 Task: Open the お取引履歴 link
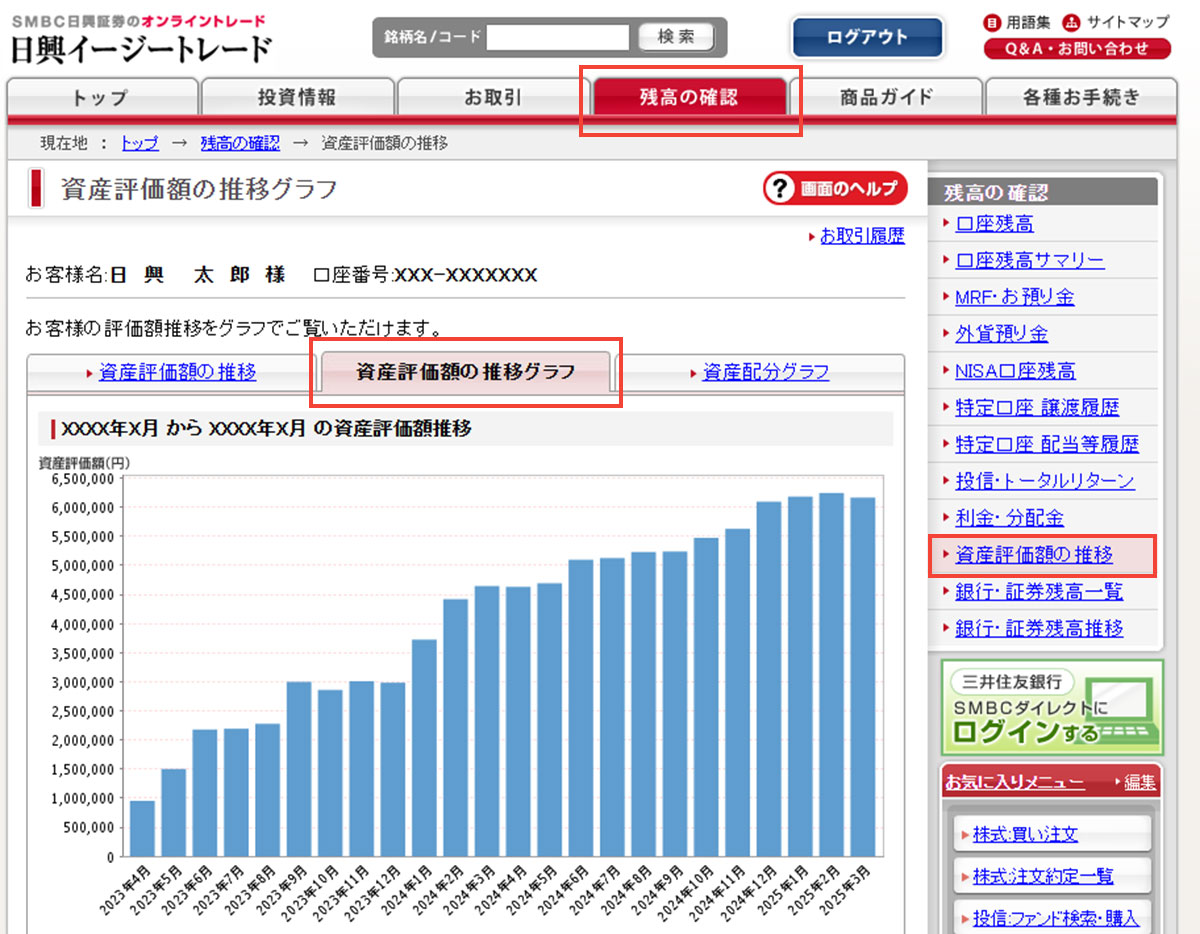click(x=862, y=236)
